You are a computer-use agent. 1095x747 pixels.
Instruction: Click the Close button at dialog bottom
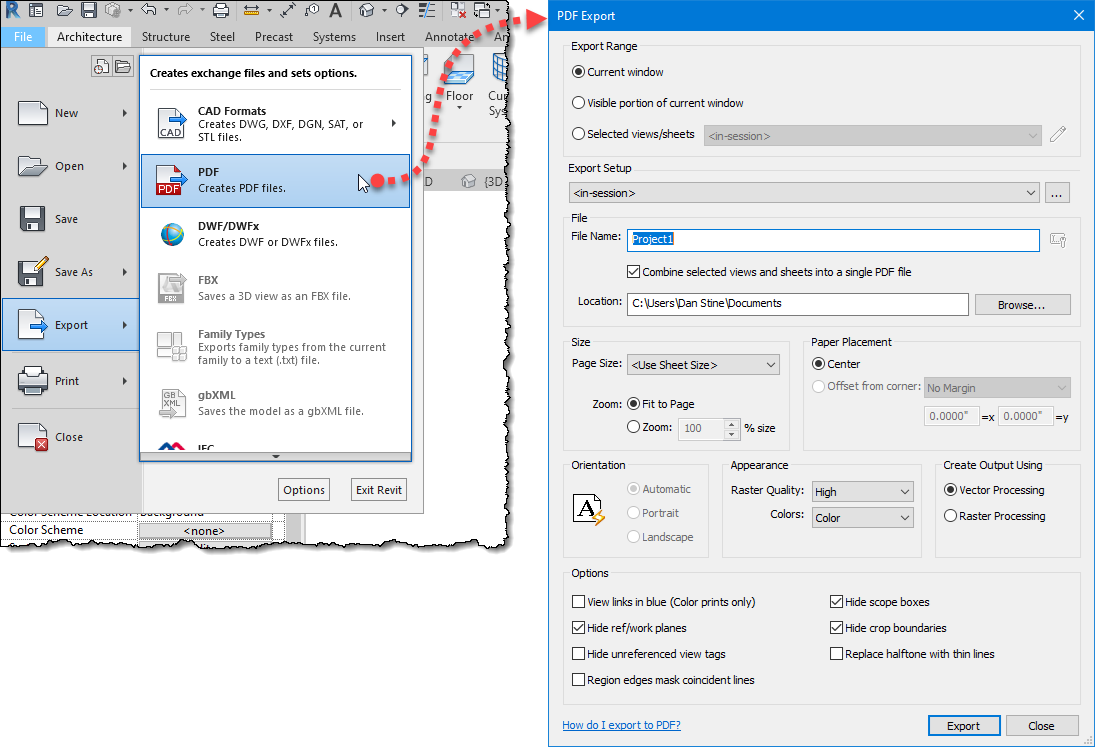[x=1041, y=726]
